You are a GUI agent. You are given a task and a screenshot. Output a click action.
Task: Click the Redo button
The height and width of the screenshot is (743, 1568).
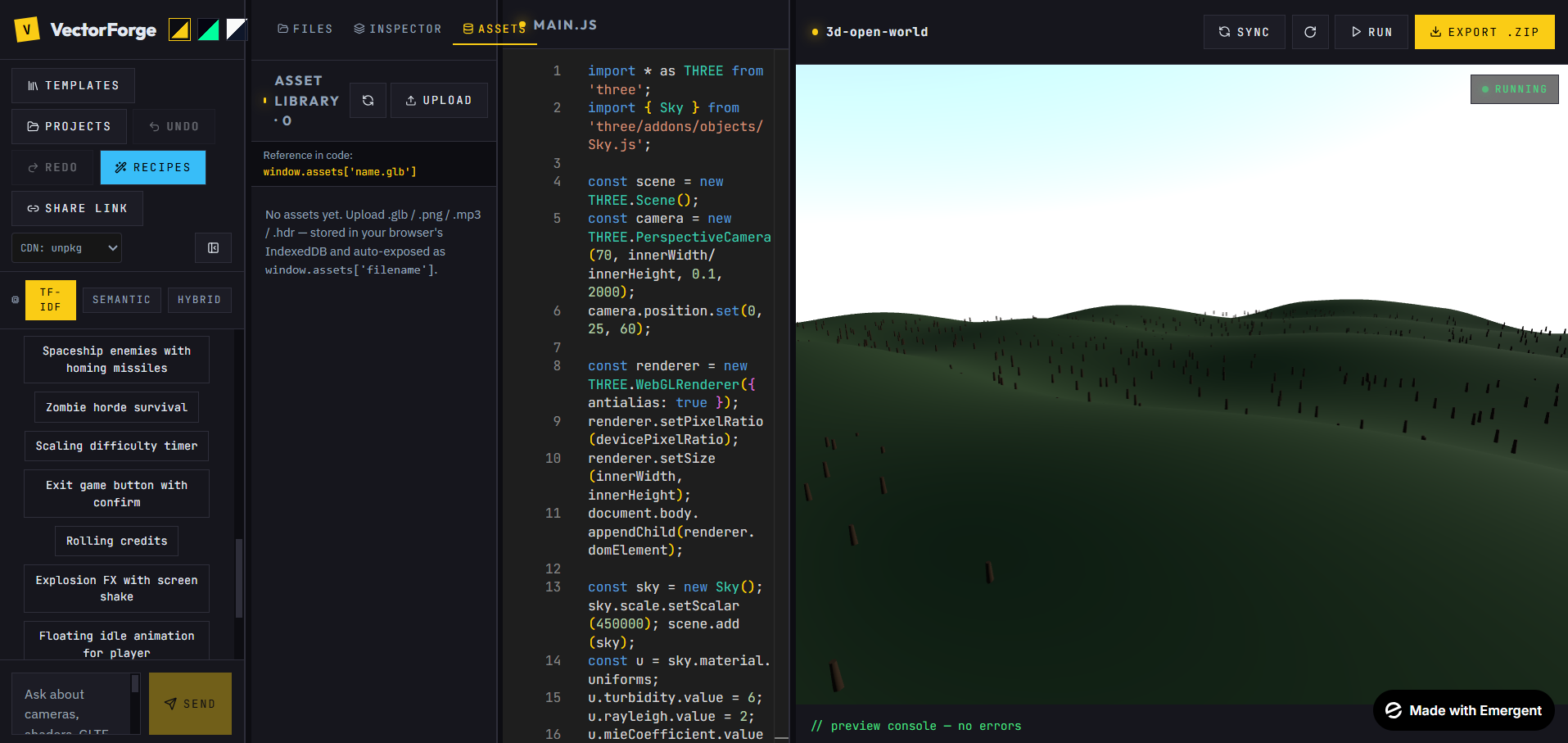52,168
